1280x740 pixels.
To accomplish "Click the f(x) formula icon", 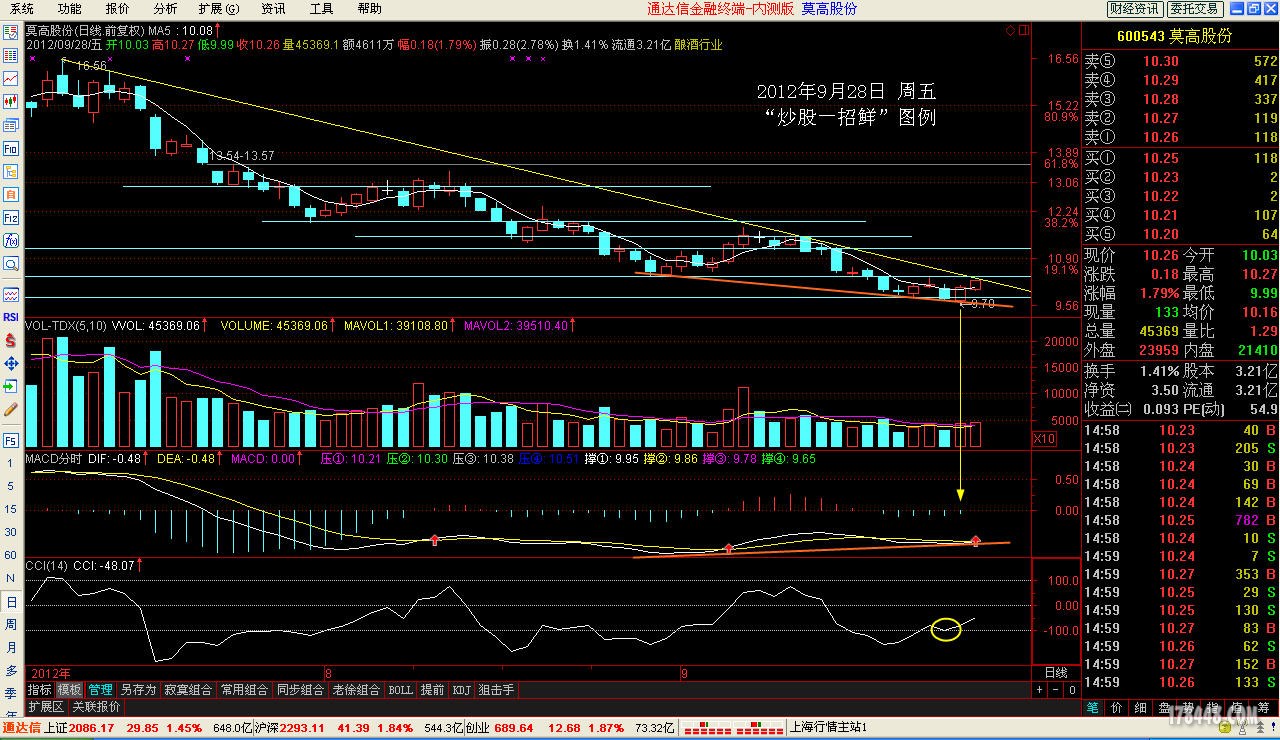I will click(x=11, y=240).
